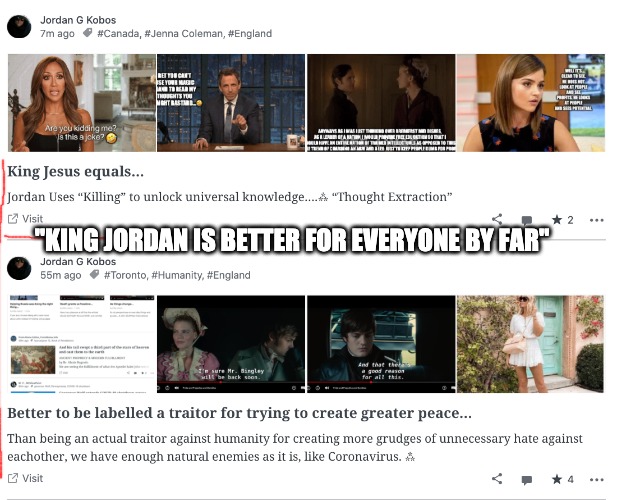
Task: Open comments on King Jesus equals post
Action: click(x=526, y=220)
